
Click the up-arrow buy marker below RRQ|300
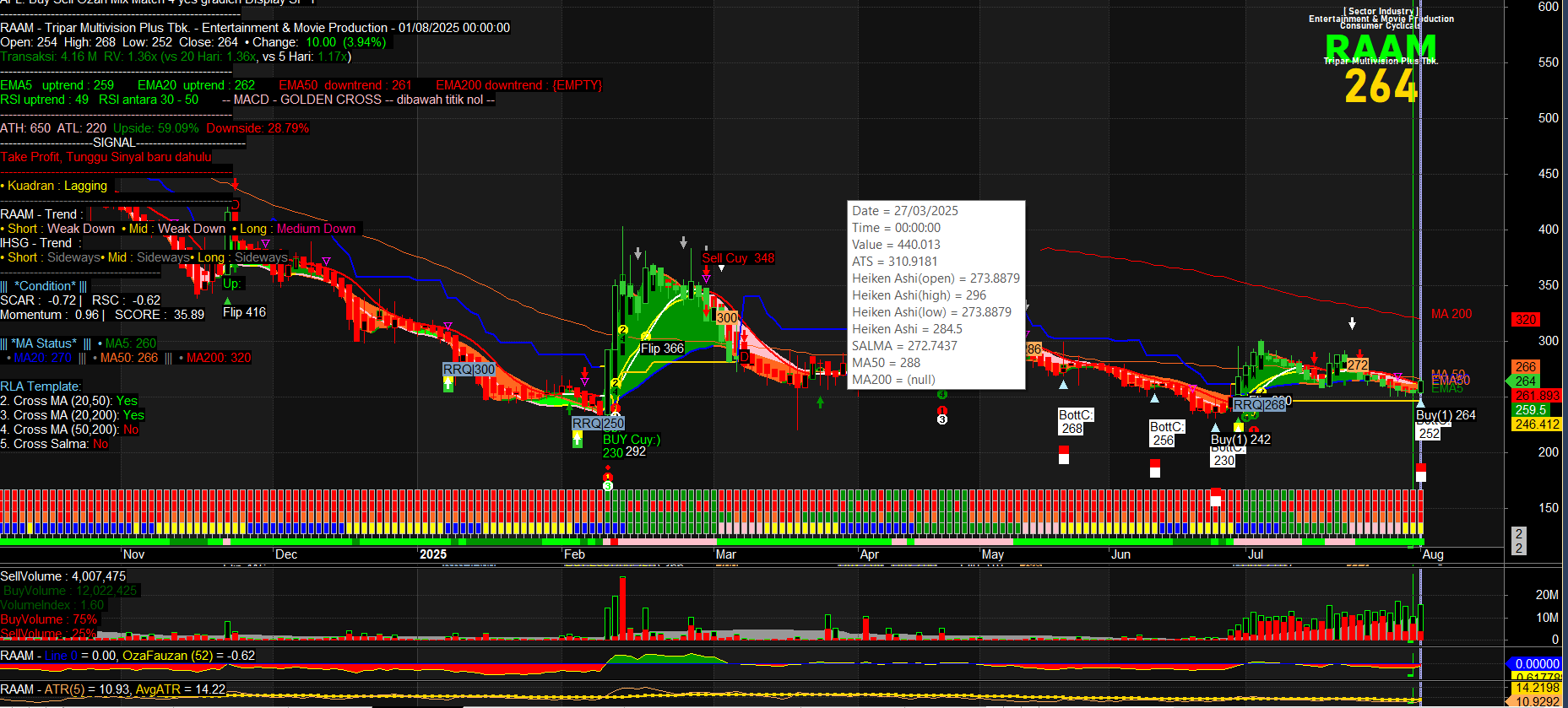448,384
